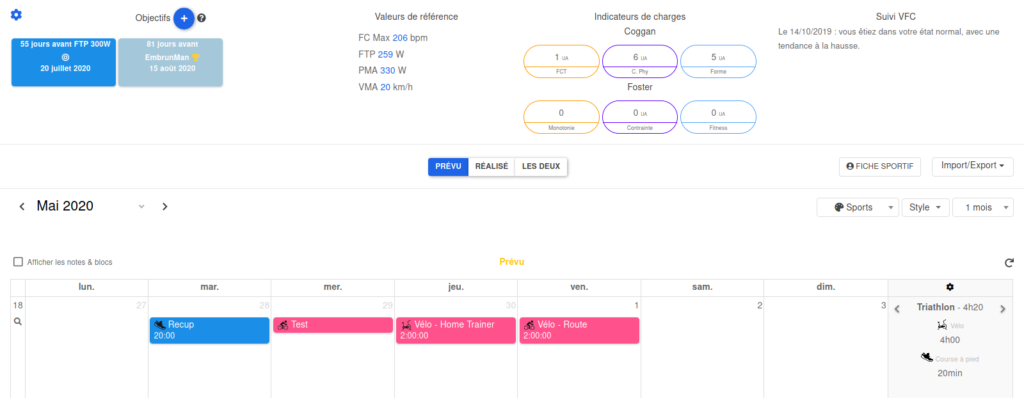Click the refresh icon above the calendar
Screen dimensions: 1024x398
1009,263
